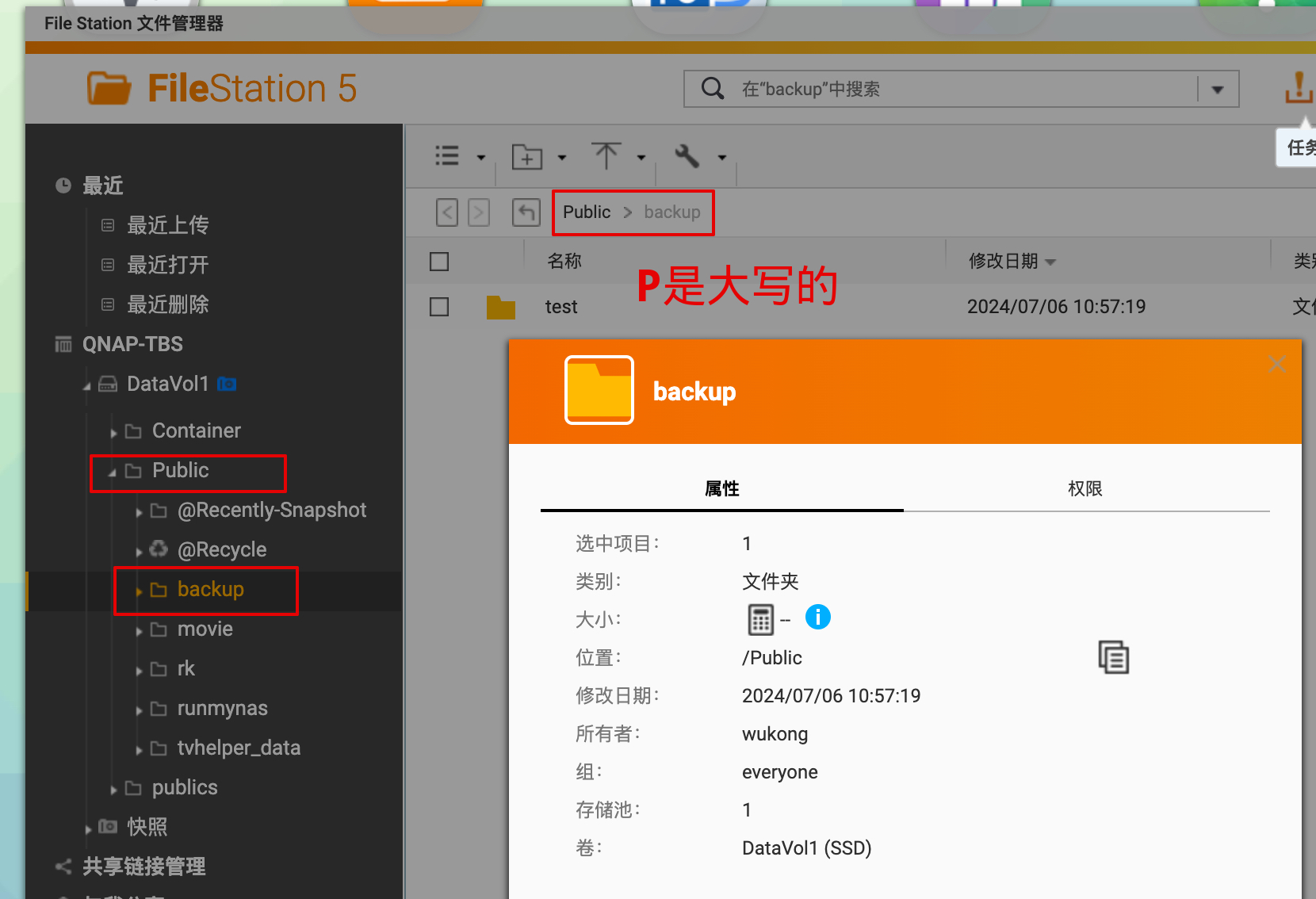Expand the @Recently-Snapshot folder
Image resolution: width=1316 pixels, height=899 pixels.
coord(139,512)
